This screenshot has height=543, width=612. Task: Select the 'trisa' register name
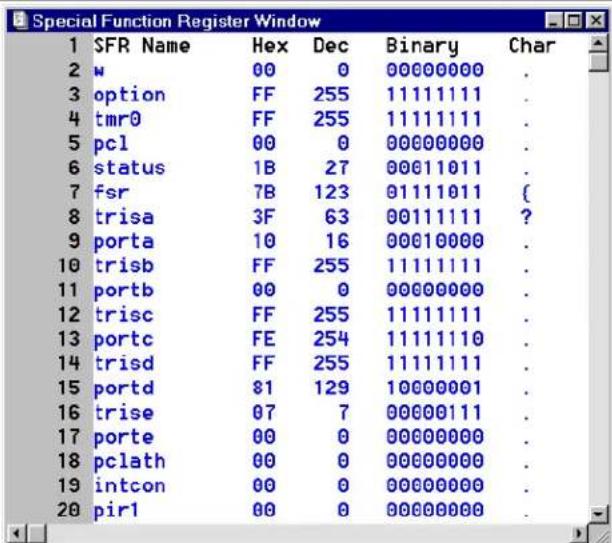pos(124,217)
